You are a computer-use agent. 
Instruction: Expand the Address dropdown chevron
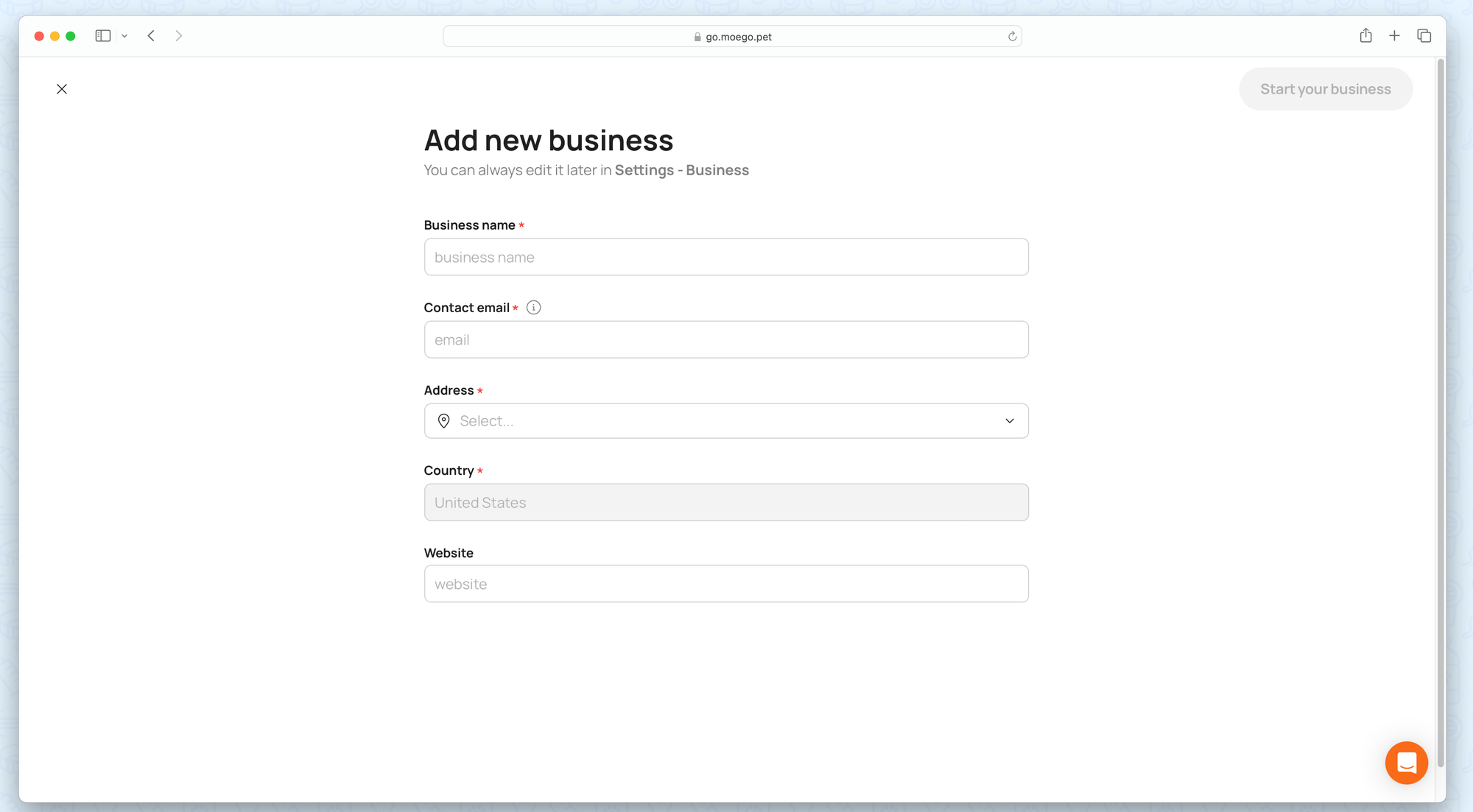click(1009, 421)
